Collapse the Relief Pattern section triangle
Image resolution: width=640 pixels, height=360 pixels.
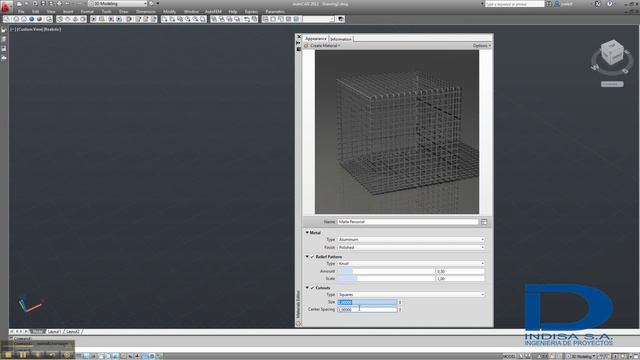coord(307,257)
